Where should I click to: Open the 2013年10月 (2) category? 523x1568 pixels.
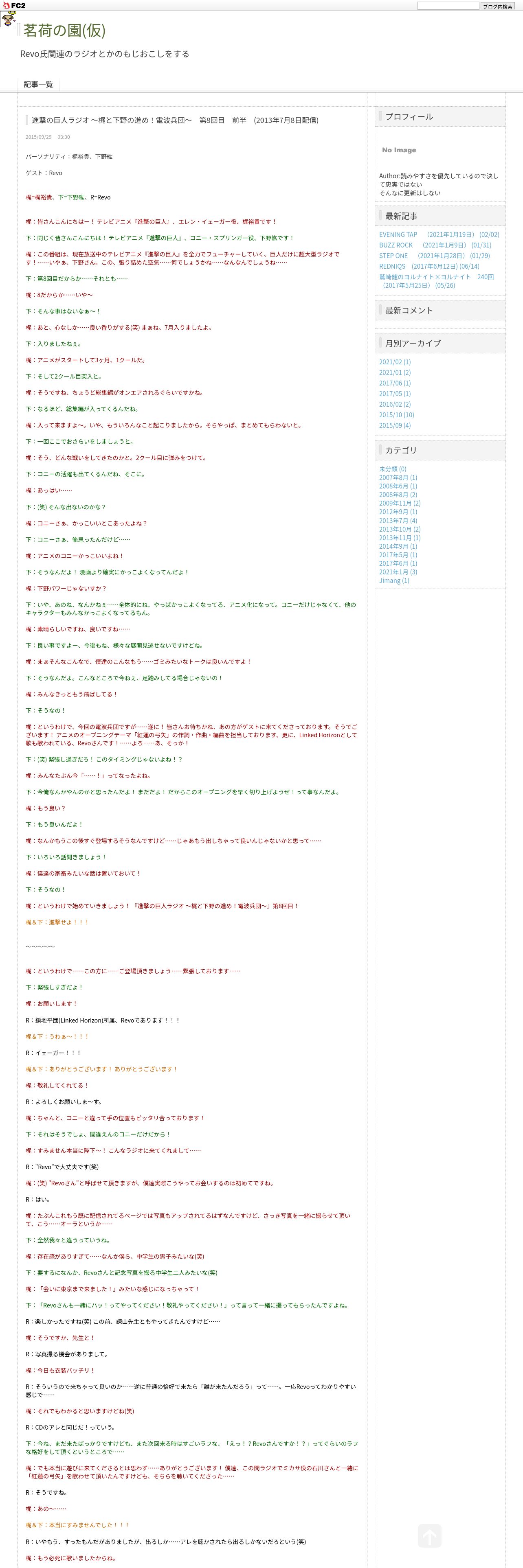(x=400, y=529)
